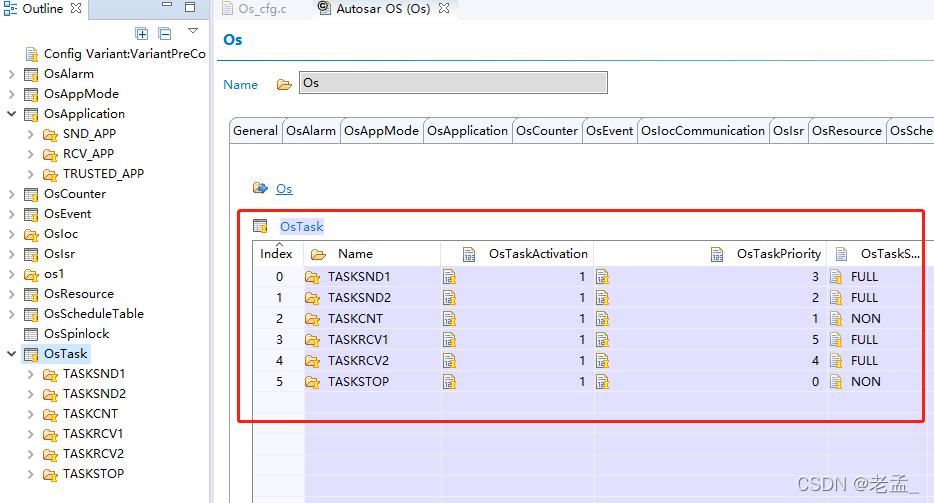This screenshot has width=934, height=503.
Task: Minimize the Outline panel
Action: click(x=167, y=5)
